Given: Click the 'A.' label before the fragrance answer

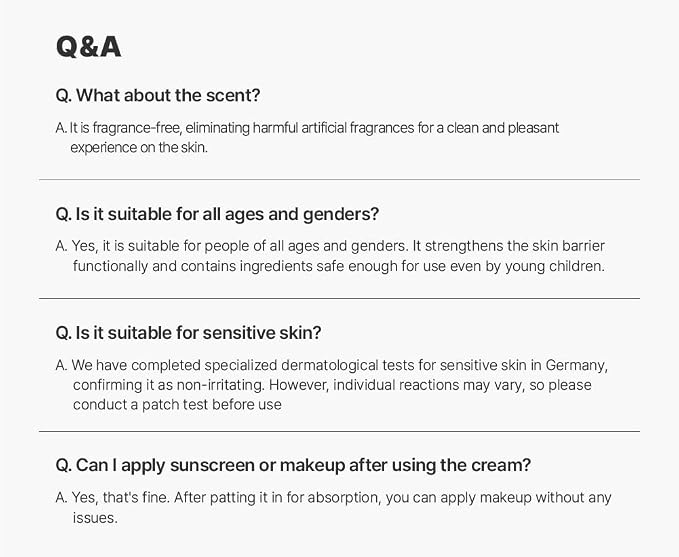Looking at the screenshot, I should click(x=61, y=128).
